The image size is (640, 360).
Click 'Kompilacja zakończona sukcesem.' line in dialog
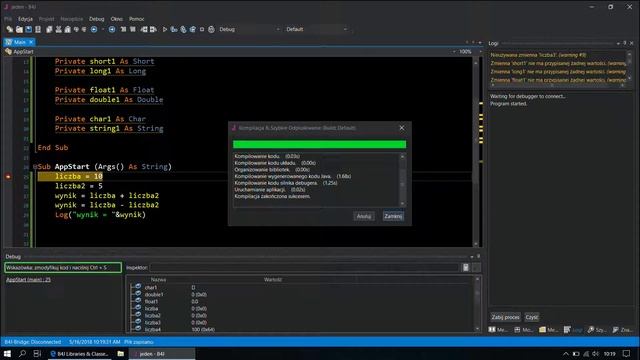coord(272,196)
